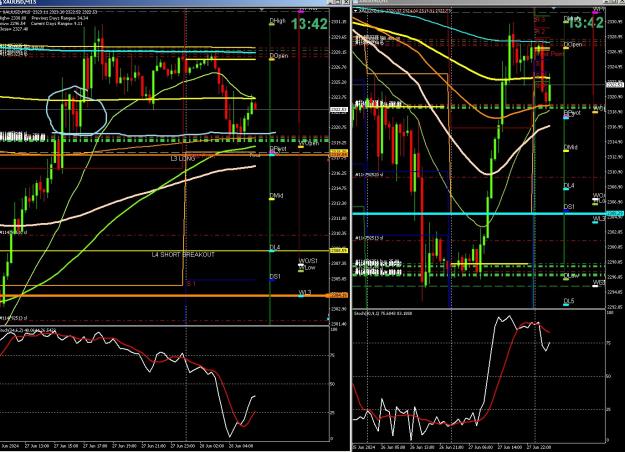Select the DHigh label in left chart

pos(277,21)
